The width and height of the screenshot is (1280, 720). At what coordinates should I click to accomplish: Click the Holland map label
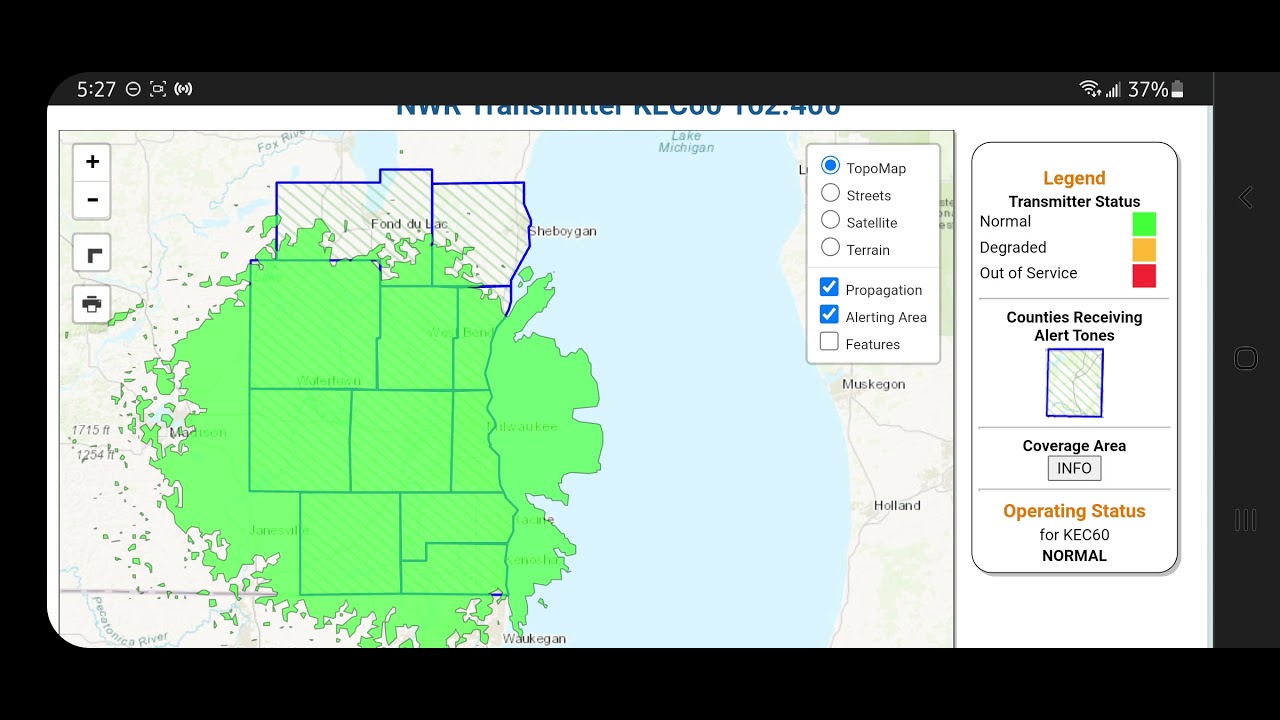click(897, 505)
